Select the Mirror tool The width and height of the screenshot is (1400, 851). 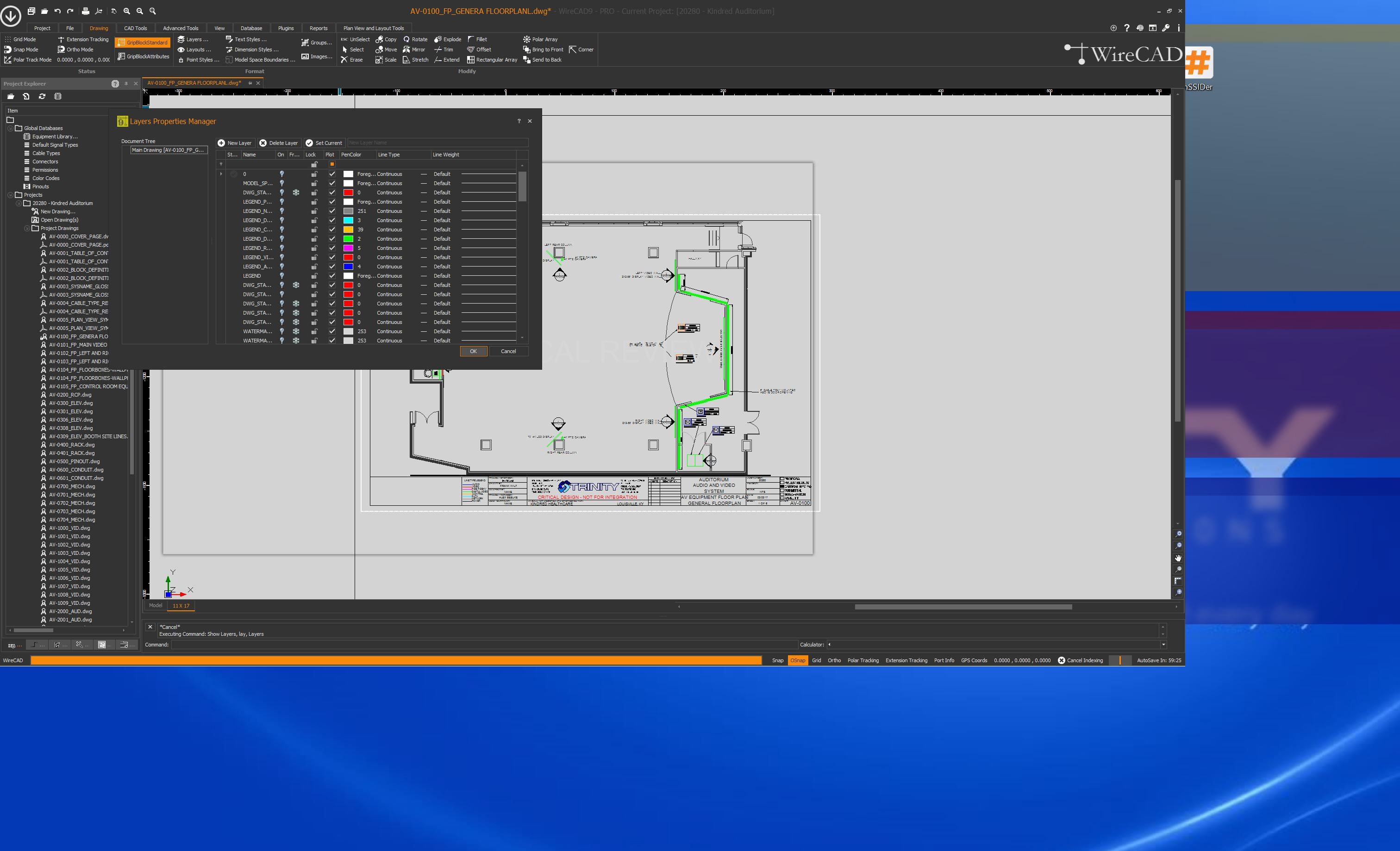[413, 50]
